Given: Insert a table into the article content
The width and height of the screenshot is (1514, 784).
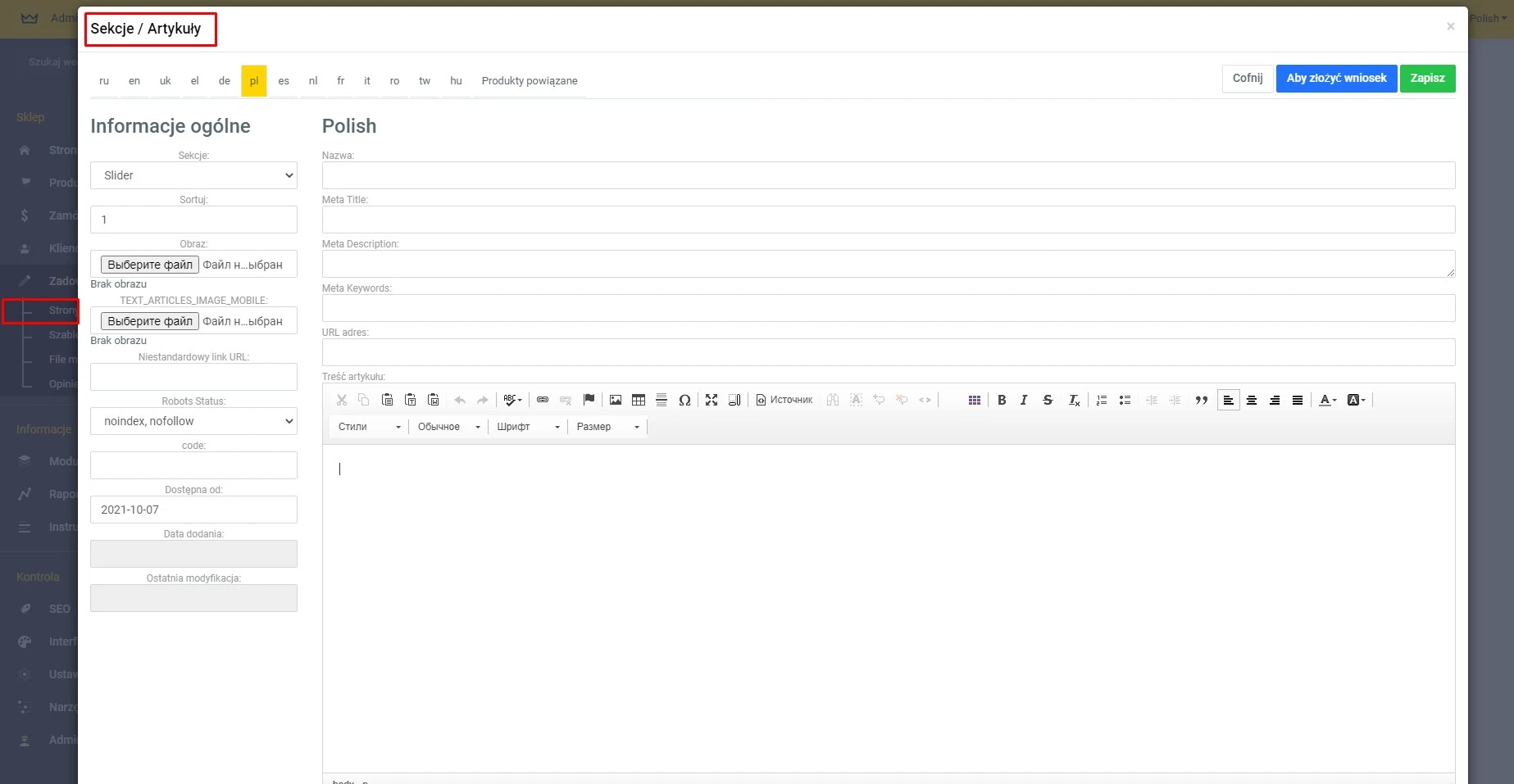Looking at the screenshot, I should click(x=638, y=400).
